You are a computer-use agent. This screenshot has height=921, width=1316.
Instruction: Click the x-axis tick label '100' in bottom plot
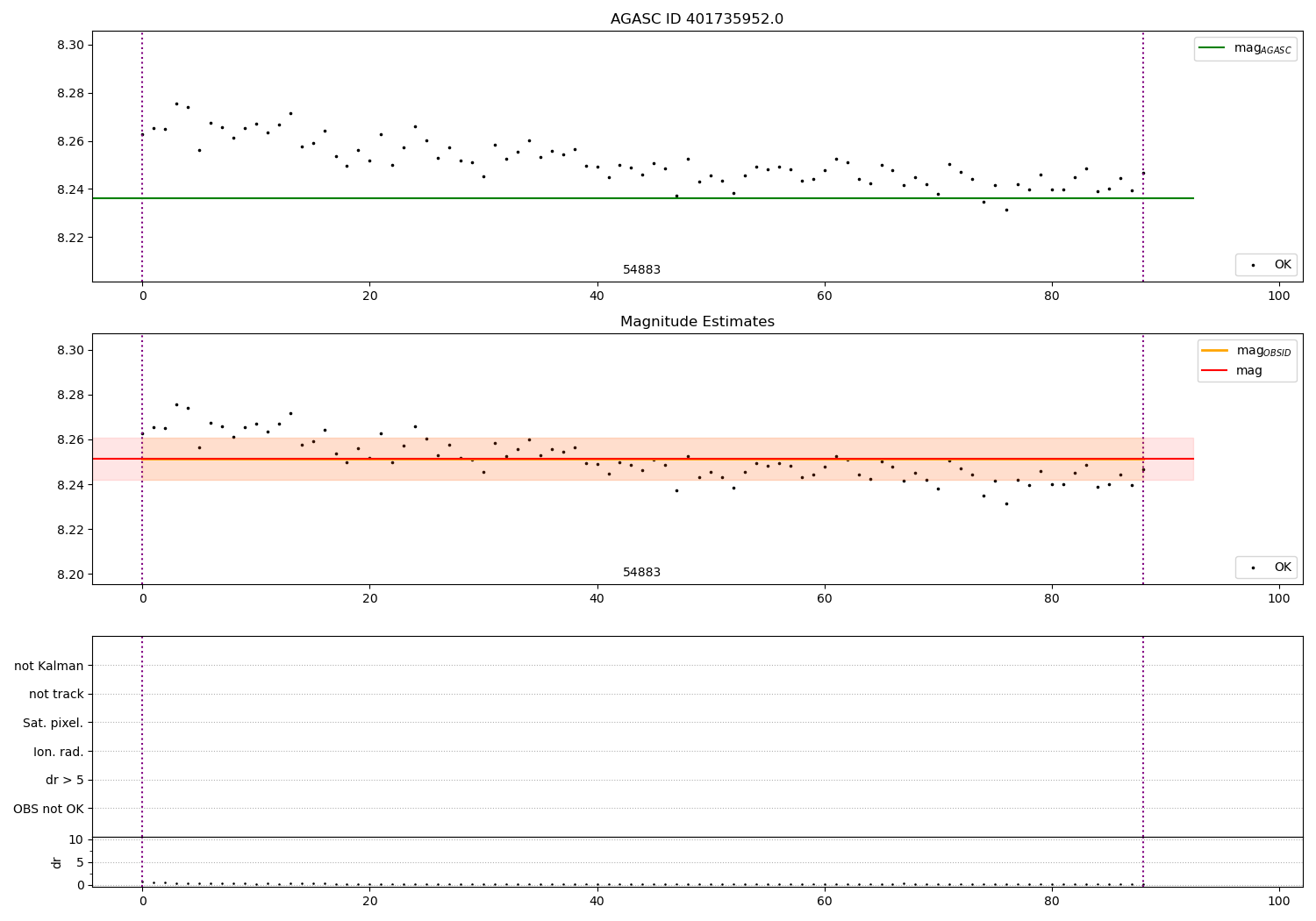click(x=1279, y=901)
